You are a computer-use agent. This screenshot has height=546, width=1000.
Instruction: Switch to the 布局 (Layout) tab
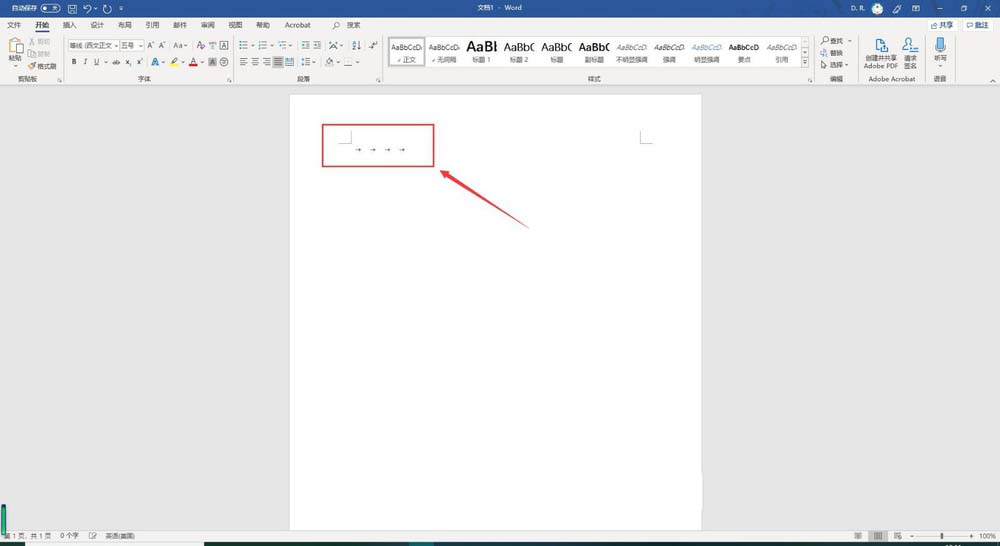(124, 25)
